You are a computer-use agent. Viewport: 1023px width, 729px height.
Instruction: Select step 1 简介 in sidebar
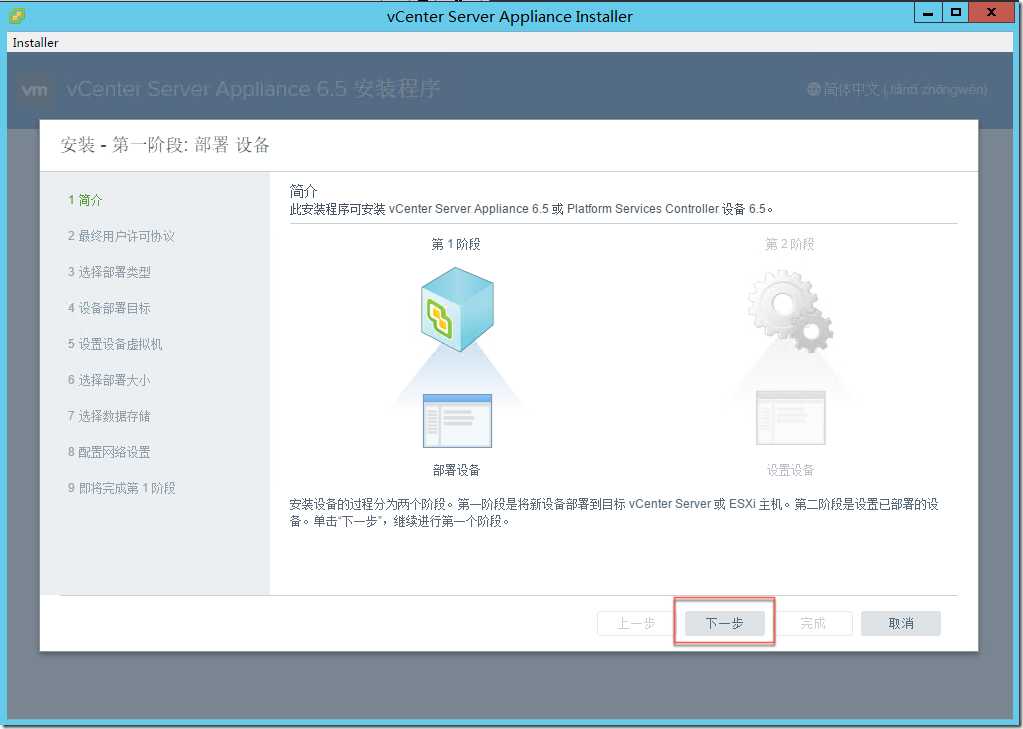click(x=85, y=200)
